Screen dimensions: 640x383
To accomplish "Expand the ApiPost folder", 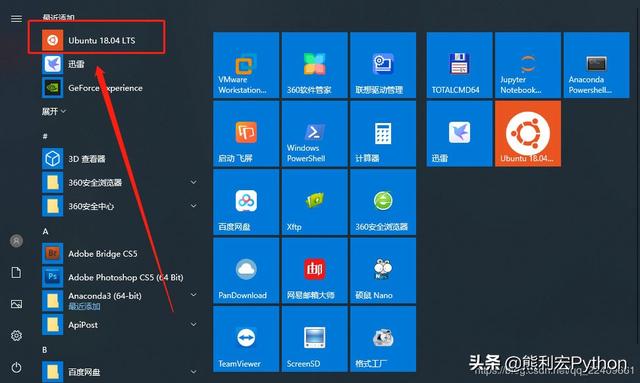I will click(x=121, y=325).
